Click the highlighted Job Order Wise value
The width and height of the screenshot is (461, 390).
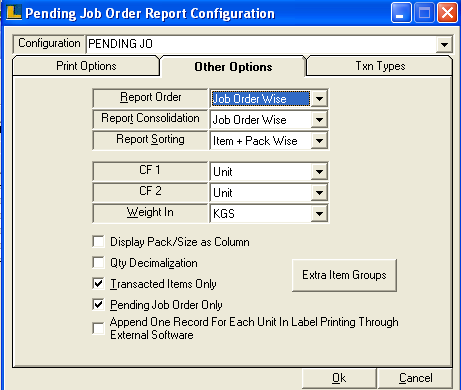click(261, 99)
